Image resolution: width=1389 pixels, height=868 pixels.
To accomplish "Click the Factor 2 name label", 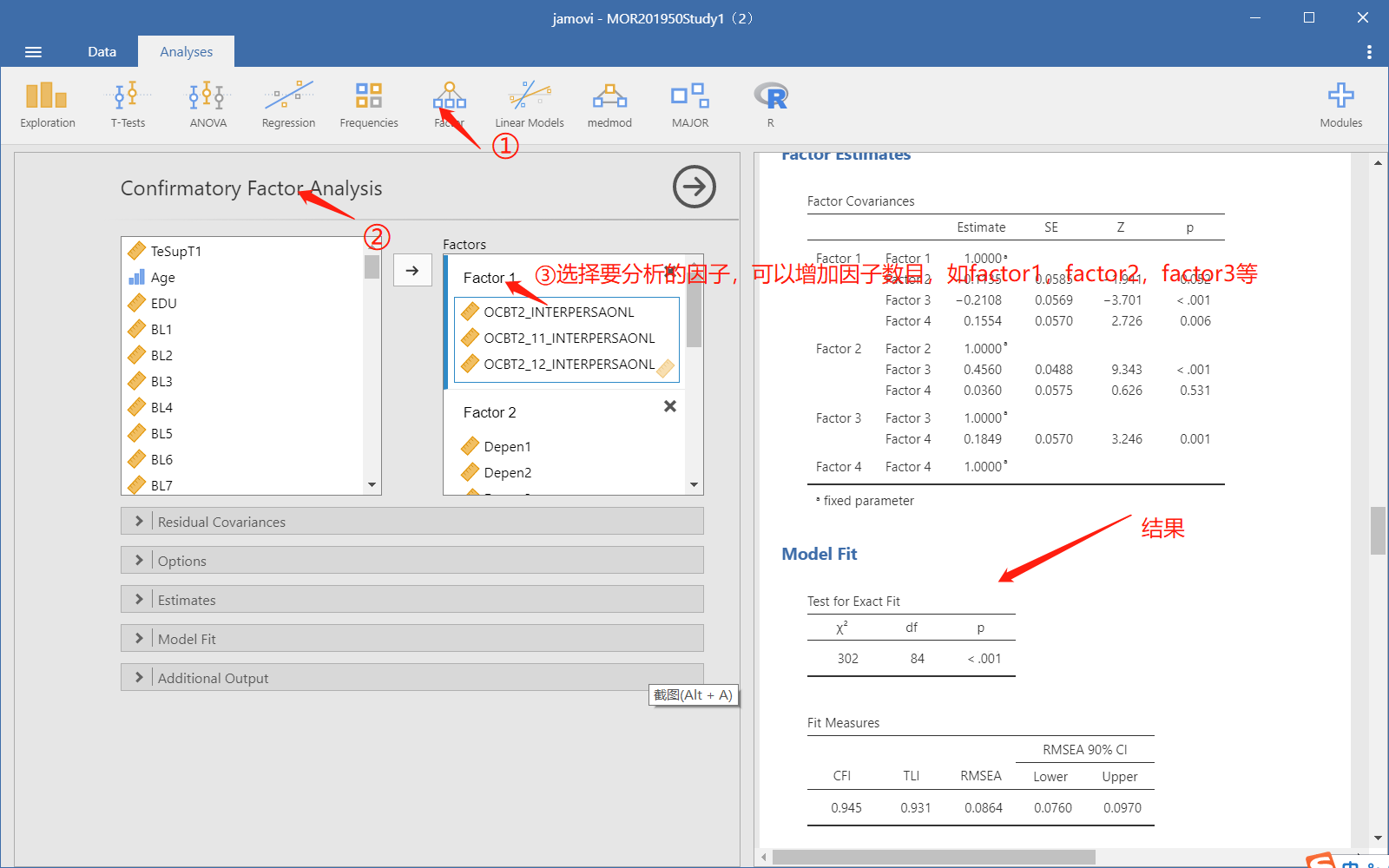I will click(490, 412).
